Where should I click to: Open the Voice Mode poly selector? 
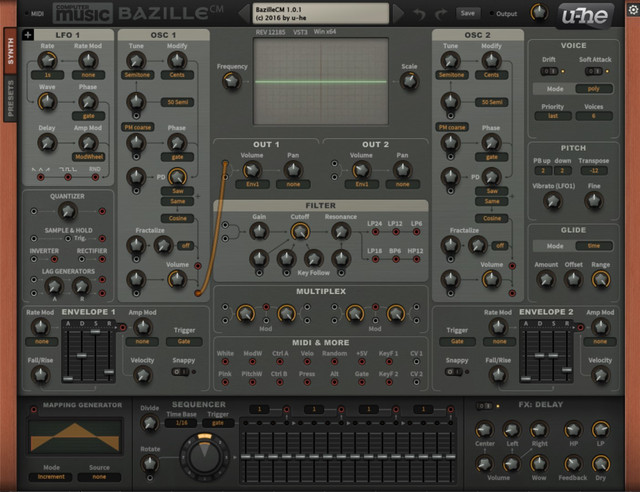point(594,89)
